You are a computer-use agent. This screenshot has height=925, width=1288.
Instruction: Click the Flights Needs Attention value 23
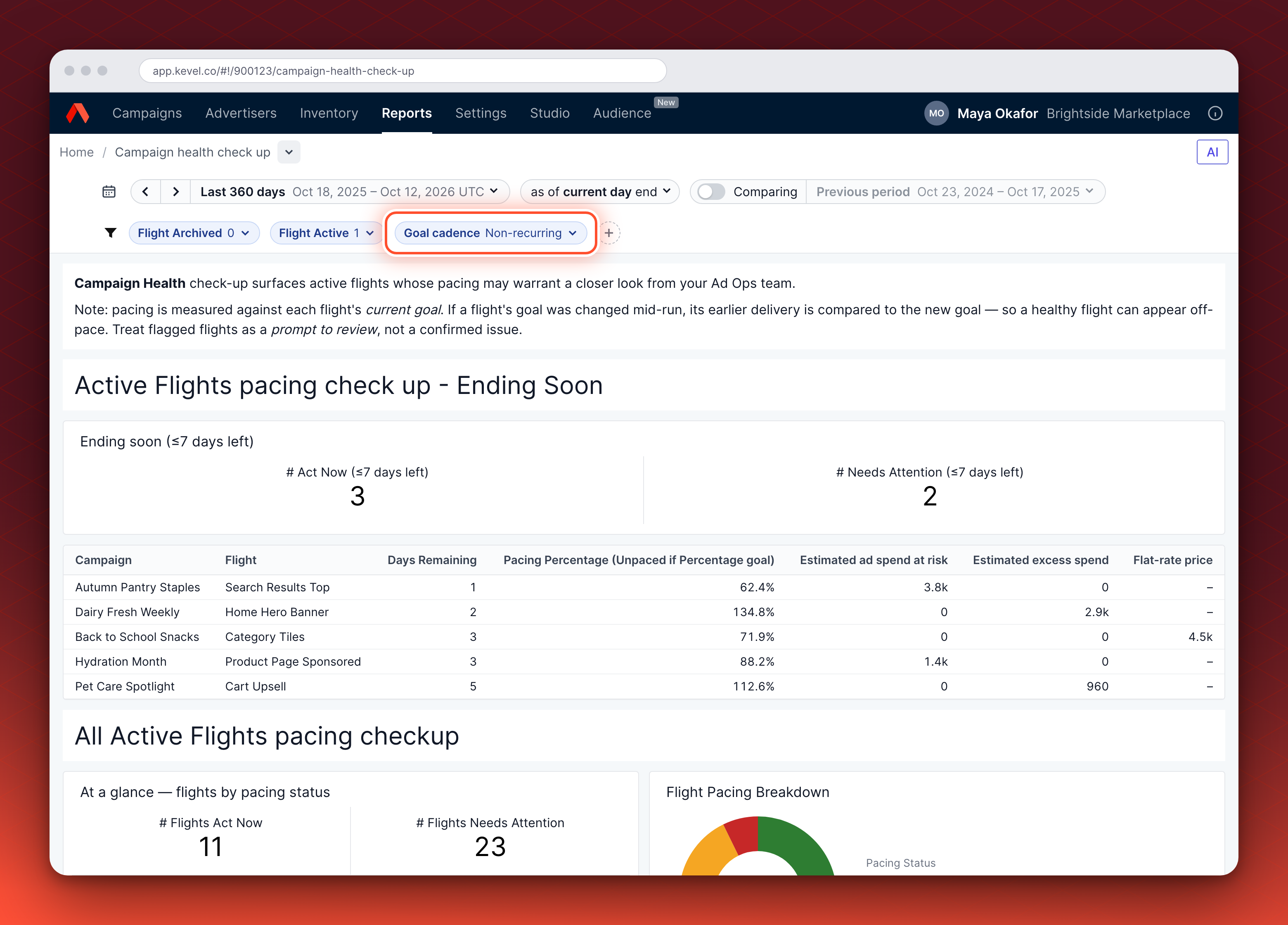[490, 847]
